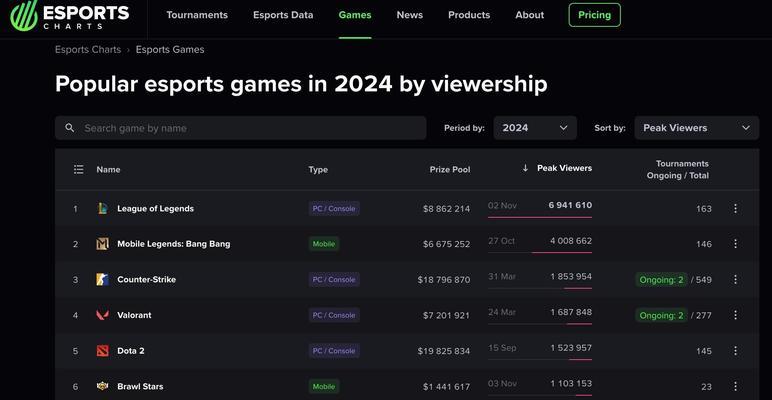This screenshot has width=772, height=400.
Task: Open the three-dot menu for Counter-Strike
Action: (x=736, y=279)
